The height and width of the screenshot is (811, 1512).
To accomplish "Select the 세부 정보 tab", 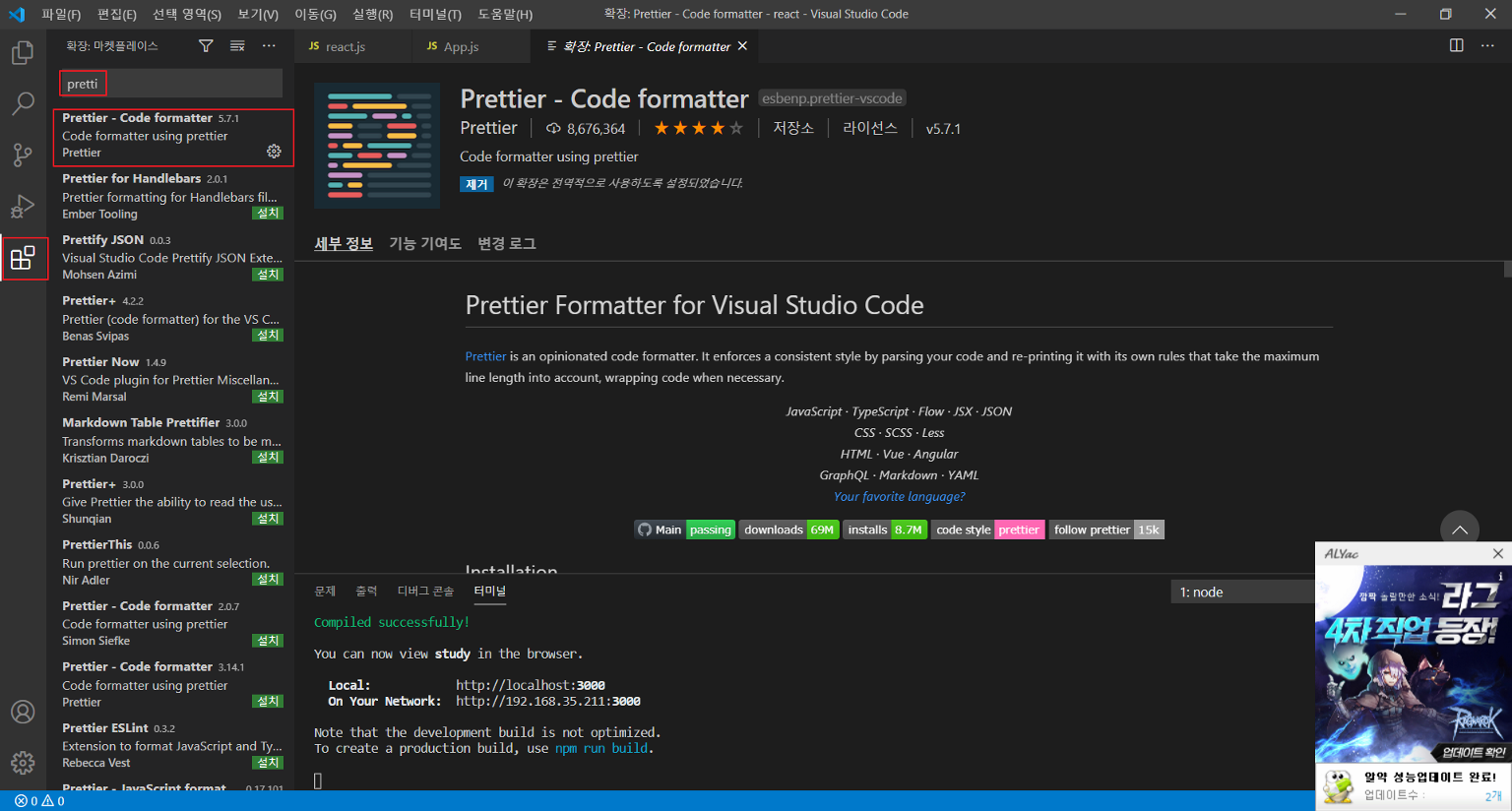I will tap(344, 243).
